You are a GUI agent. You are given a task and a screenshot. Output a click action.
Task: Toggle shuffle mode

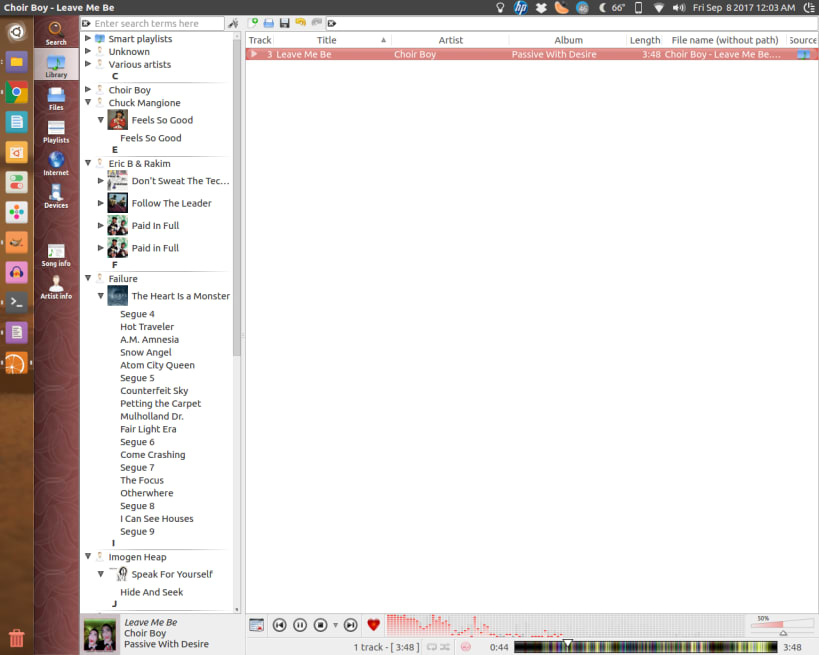[444, 647]
